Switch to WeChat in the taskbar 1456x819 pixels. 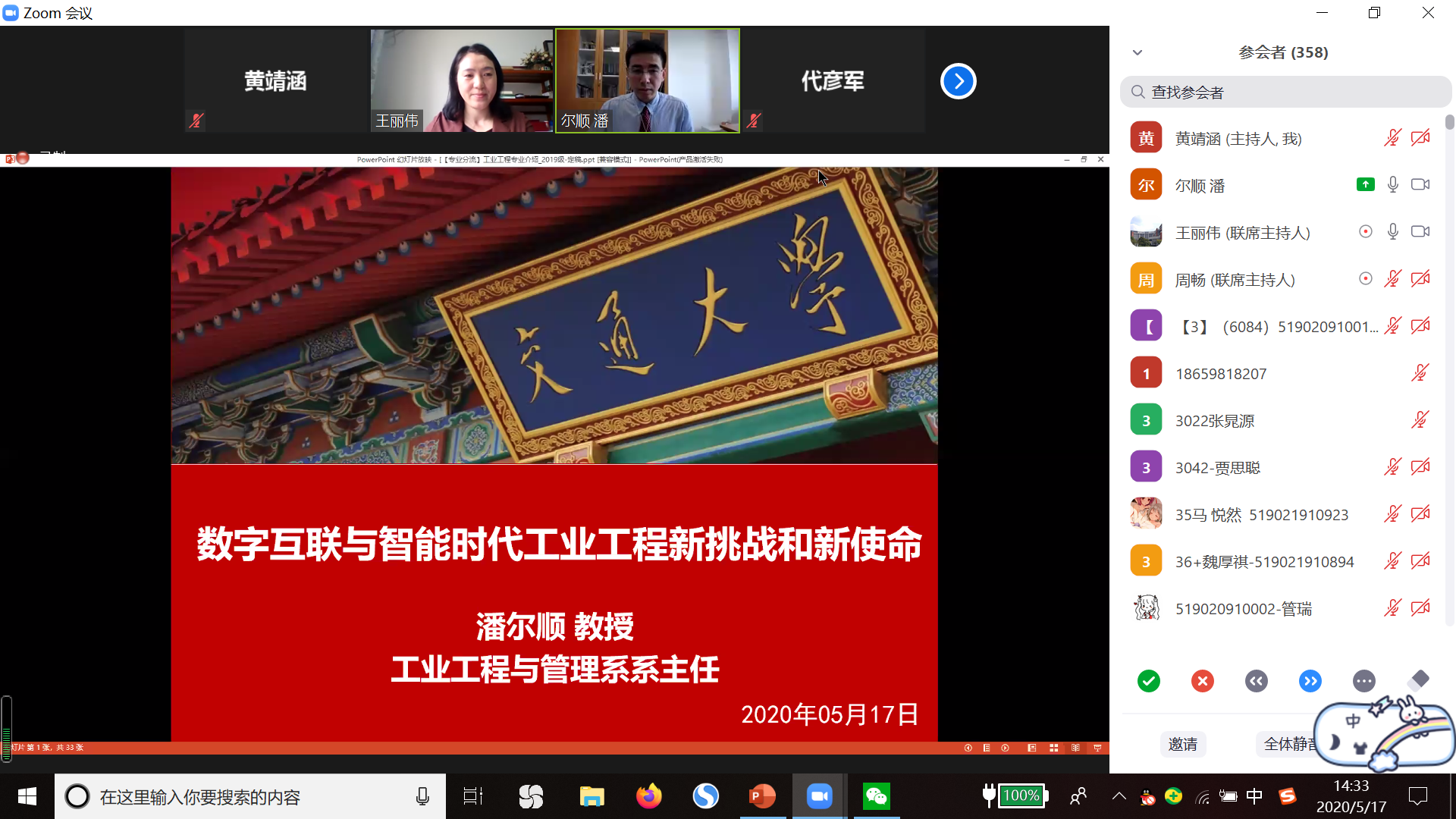[x=876, y=796]
